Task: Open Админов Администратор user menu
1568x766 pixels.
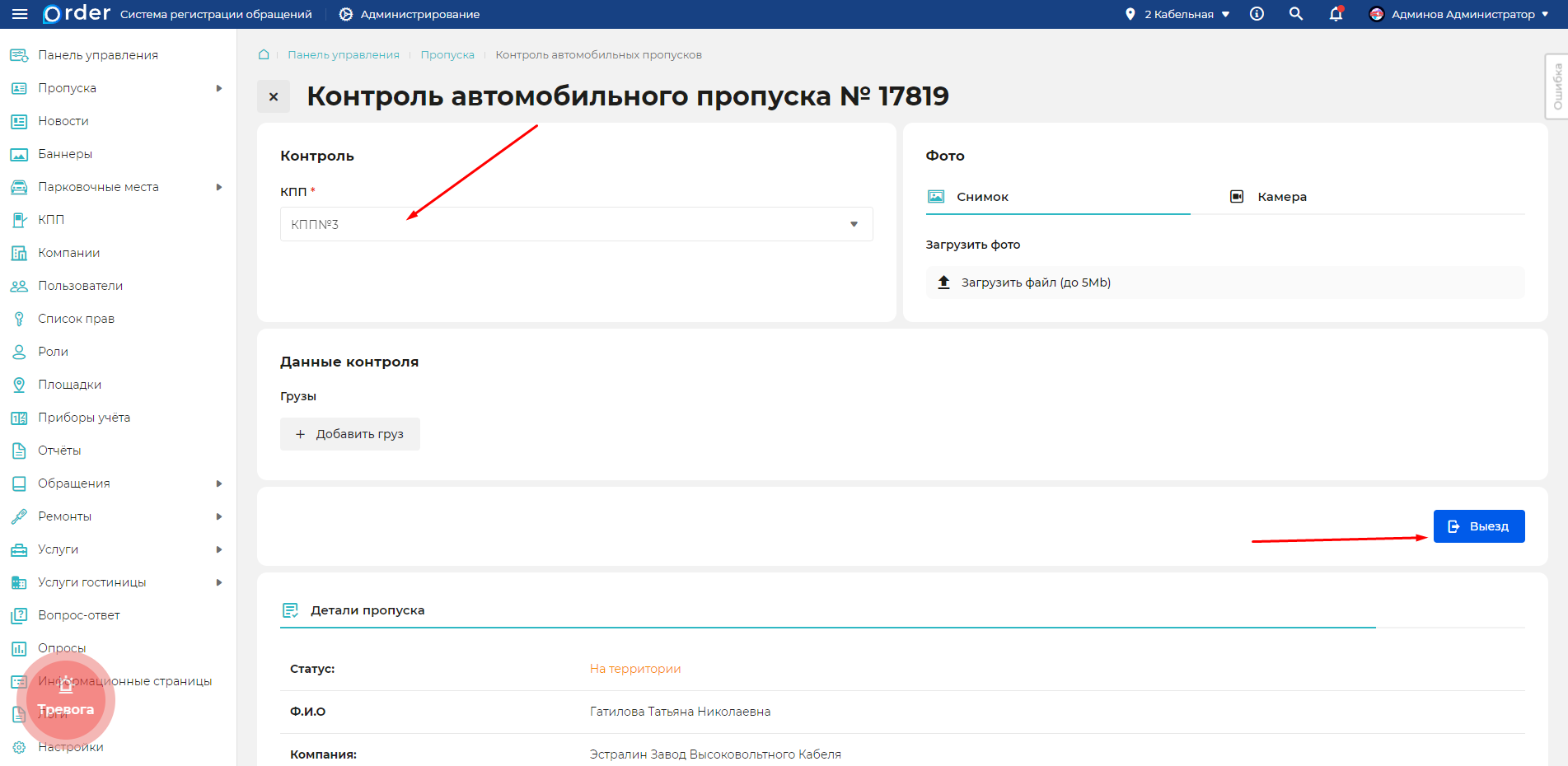Action: coord(1458,14)
